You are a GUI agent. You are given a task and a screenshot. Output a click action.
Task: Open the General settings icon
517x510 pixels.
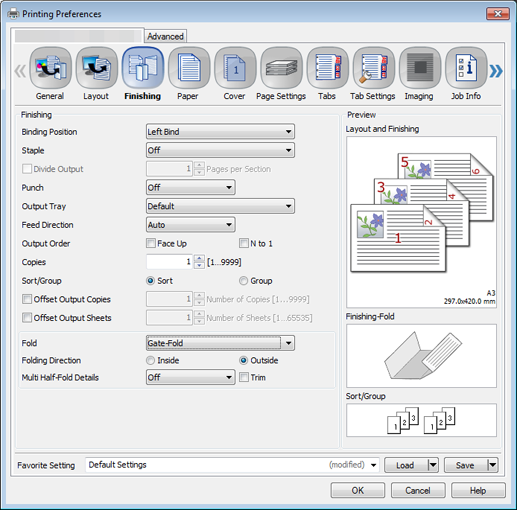[x=50, y=68]
